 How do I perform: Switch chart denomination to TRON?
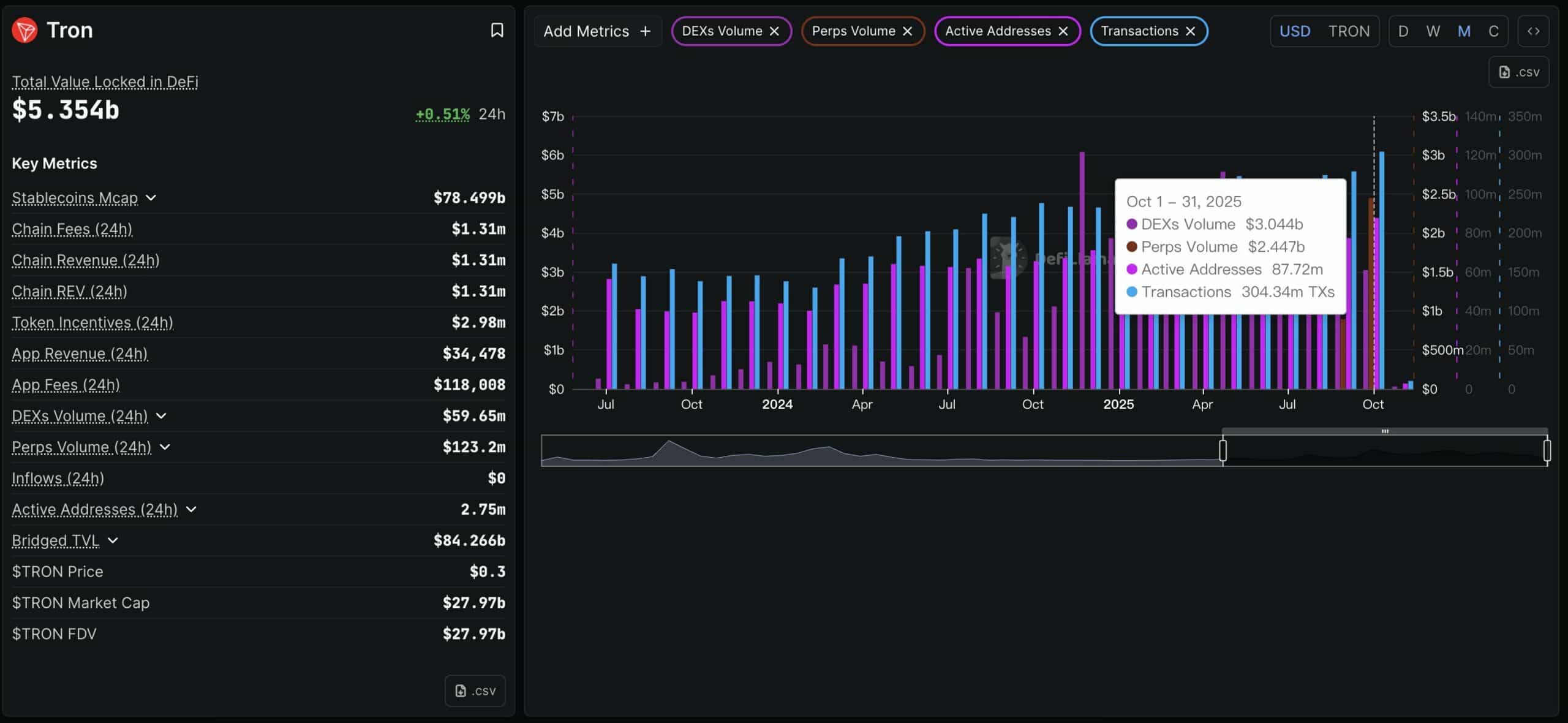coord(1349,31)
